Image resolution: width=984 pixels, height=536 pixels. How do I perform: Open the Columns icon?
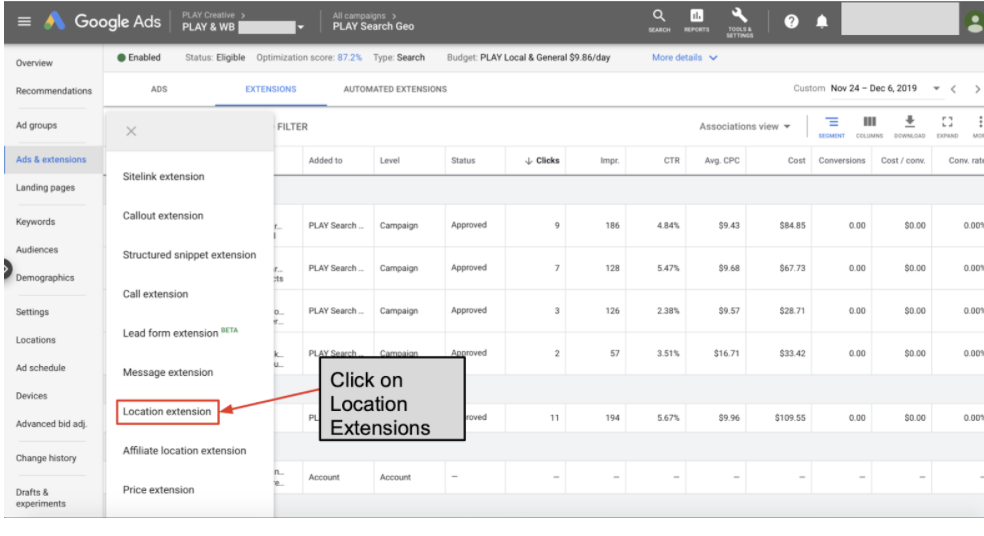point(869,126)
